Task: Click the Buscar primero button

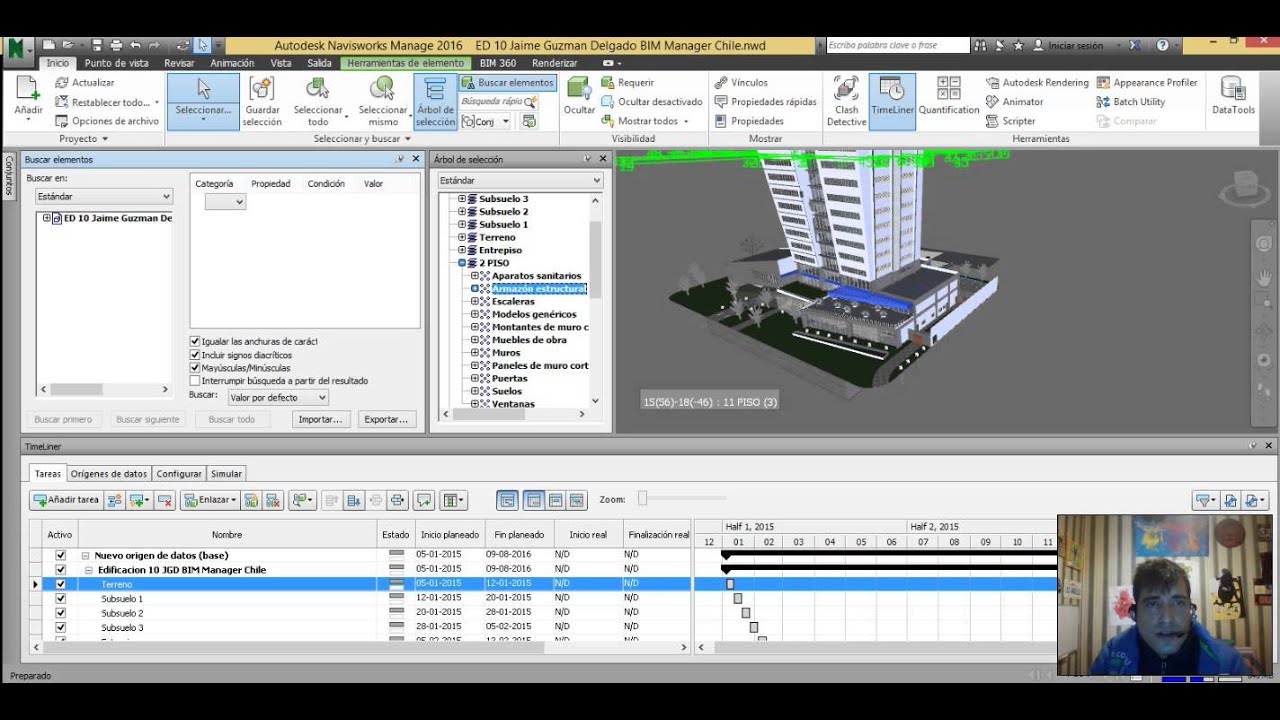Action: click(63, 420)
